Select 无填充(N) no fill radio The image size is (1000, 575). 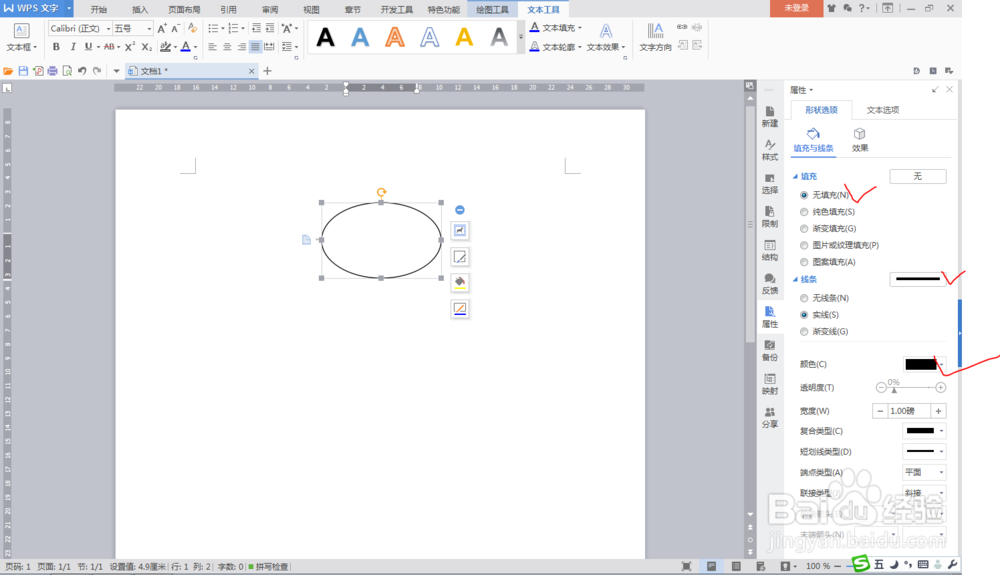pos(804,195)
